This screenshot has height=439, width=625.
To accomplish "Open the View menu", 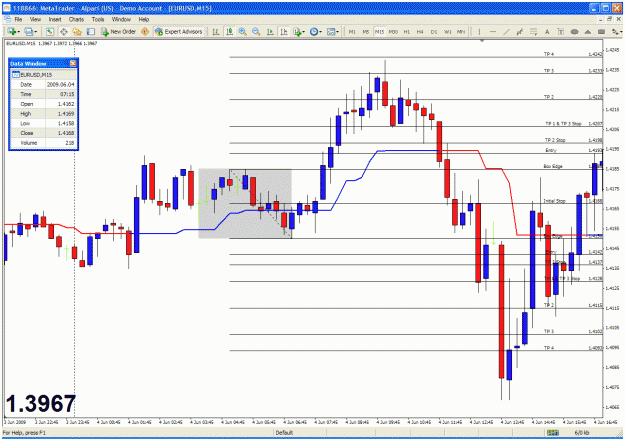I will (35, 19).
